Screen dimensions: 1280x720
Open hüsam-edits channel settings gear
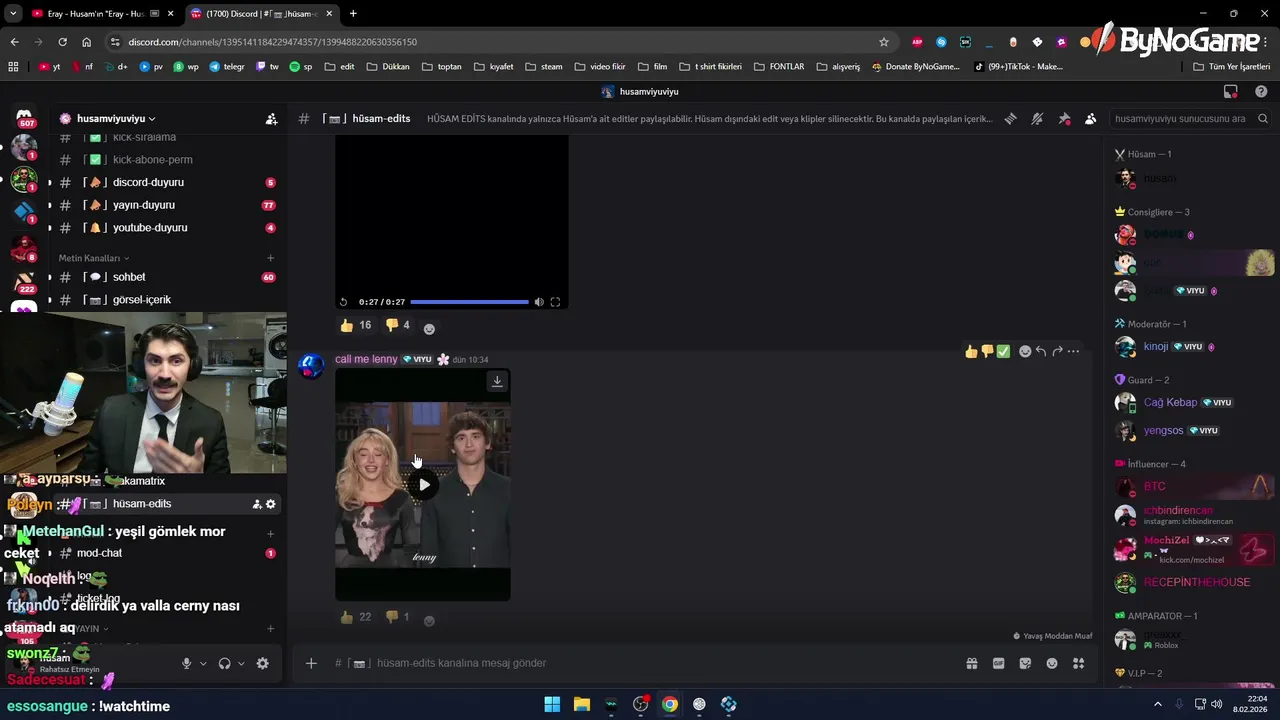270,504
